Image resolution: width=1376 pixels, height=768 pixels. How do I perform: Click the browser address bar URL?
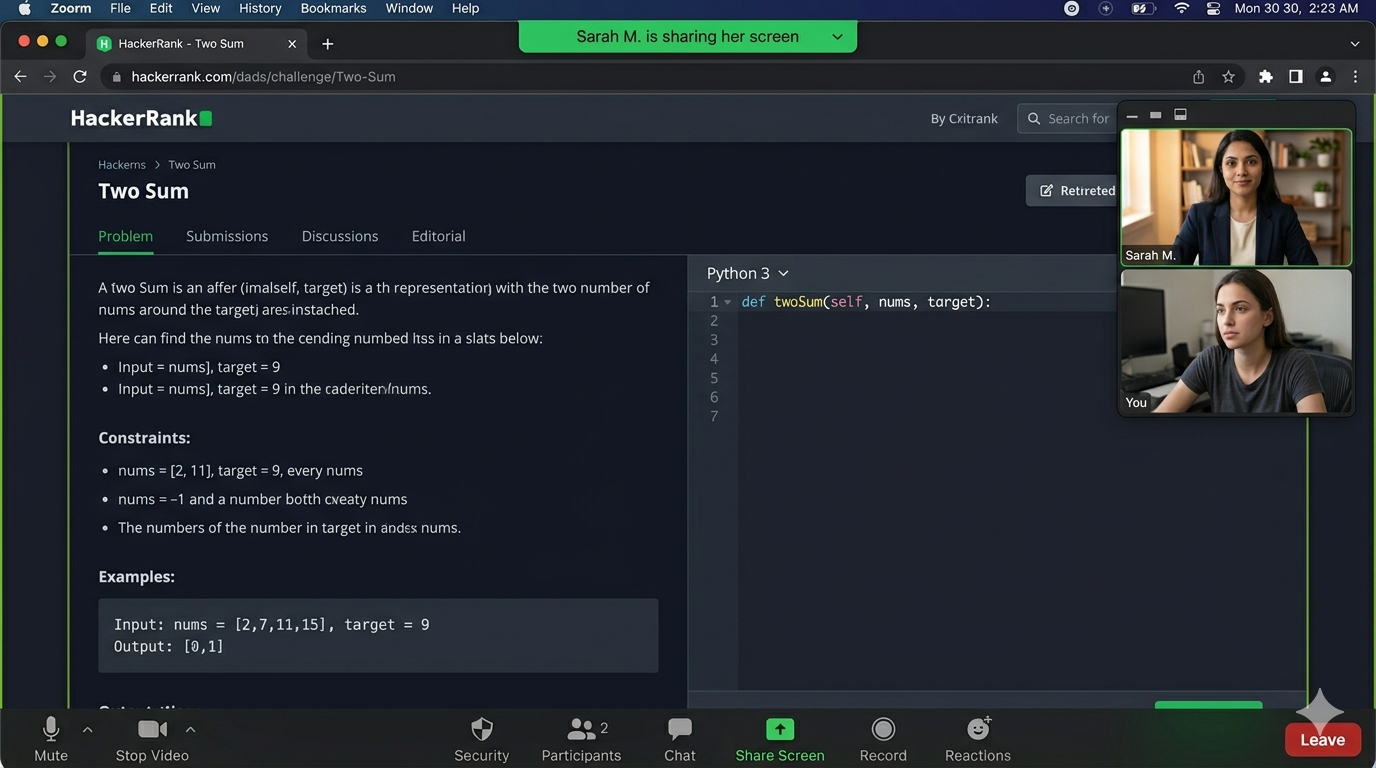pos(263,77)
